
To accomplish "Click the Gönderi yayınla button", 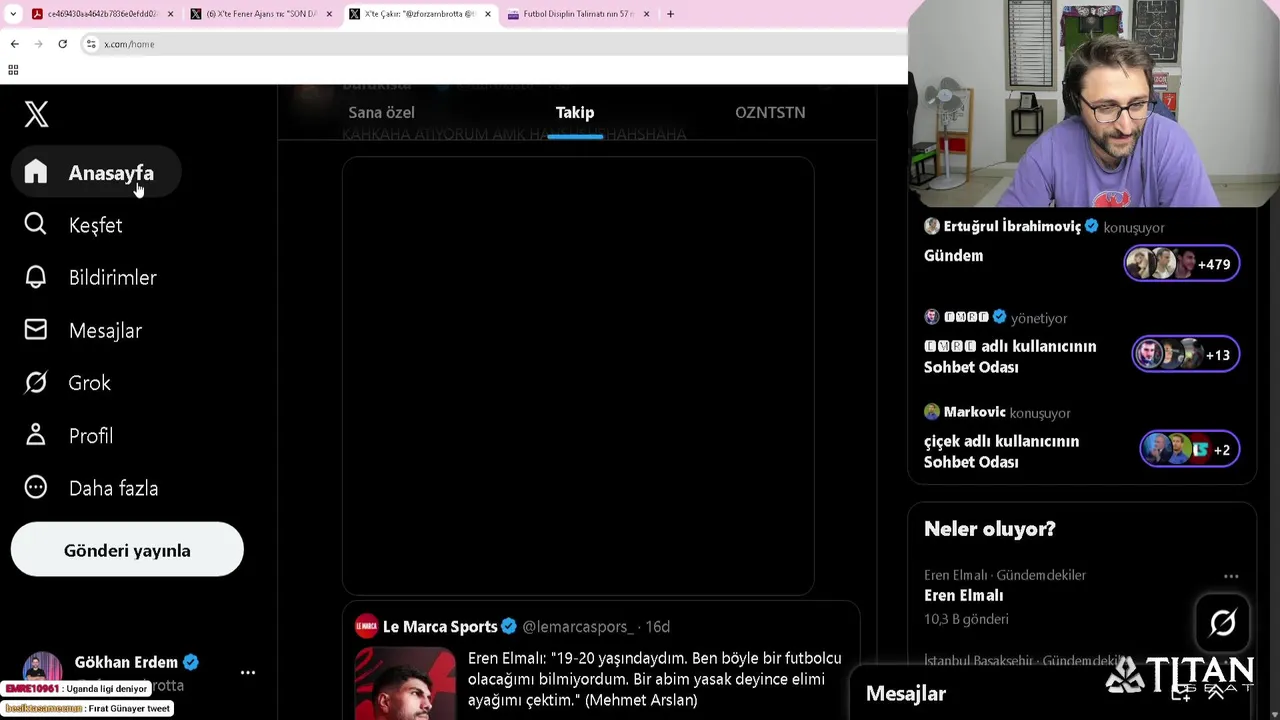I will 127,550.
